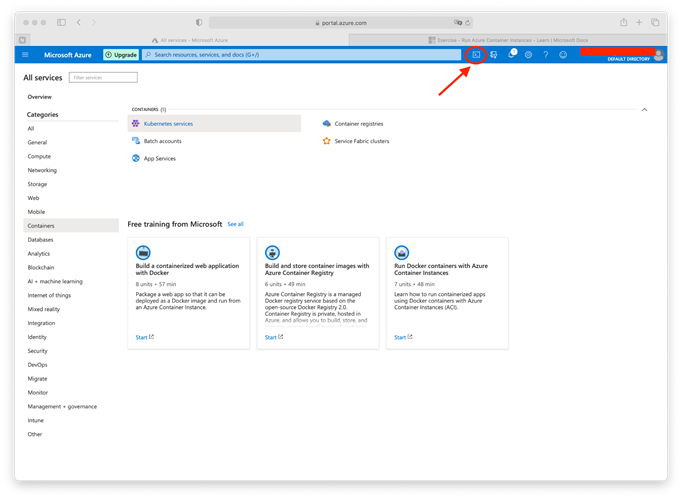Open the feedback smiley icon

[563, 55]
